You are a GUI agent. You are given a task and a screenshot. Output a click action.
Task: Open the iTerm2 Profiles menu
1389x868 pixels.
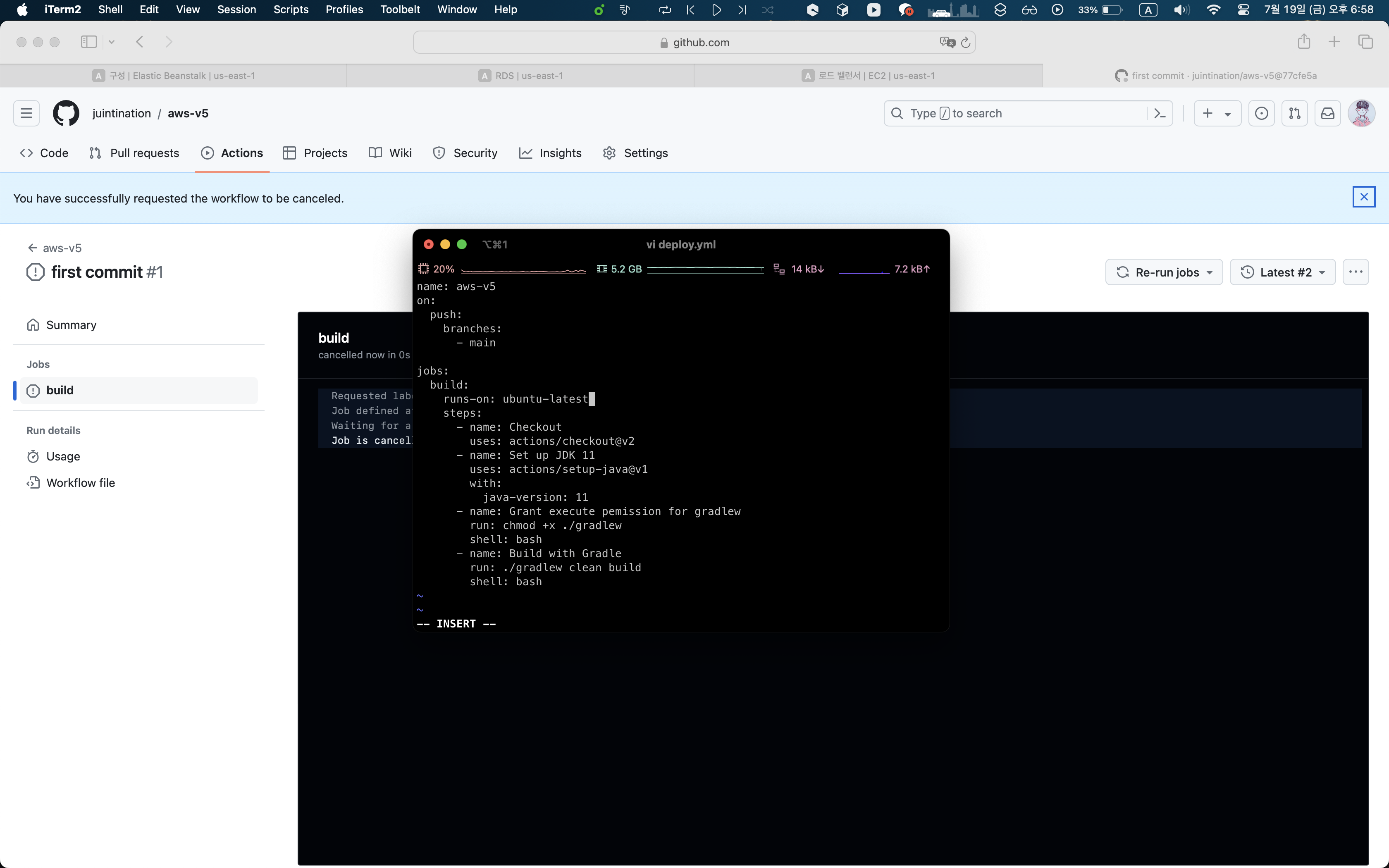coord(344,10)
